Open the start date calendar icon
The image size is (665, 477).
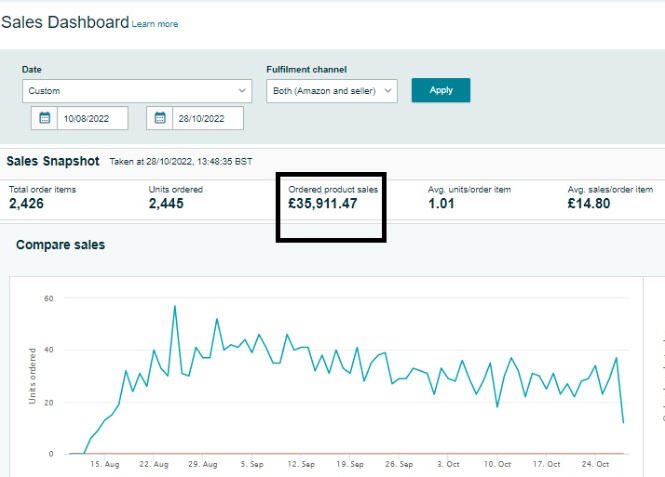(x=44, y=118)
